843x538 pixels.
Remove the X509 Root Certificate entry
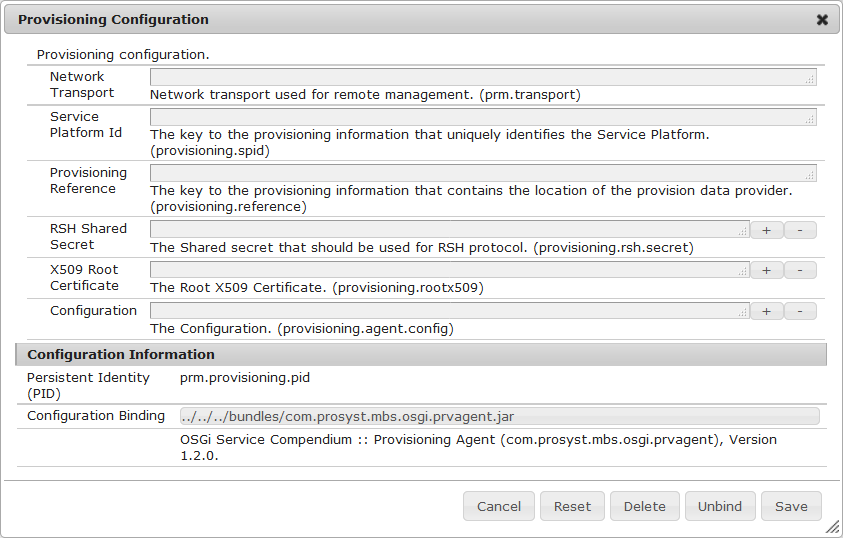(x=800, y=270)
